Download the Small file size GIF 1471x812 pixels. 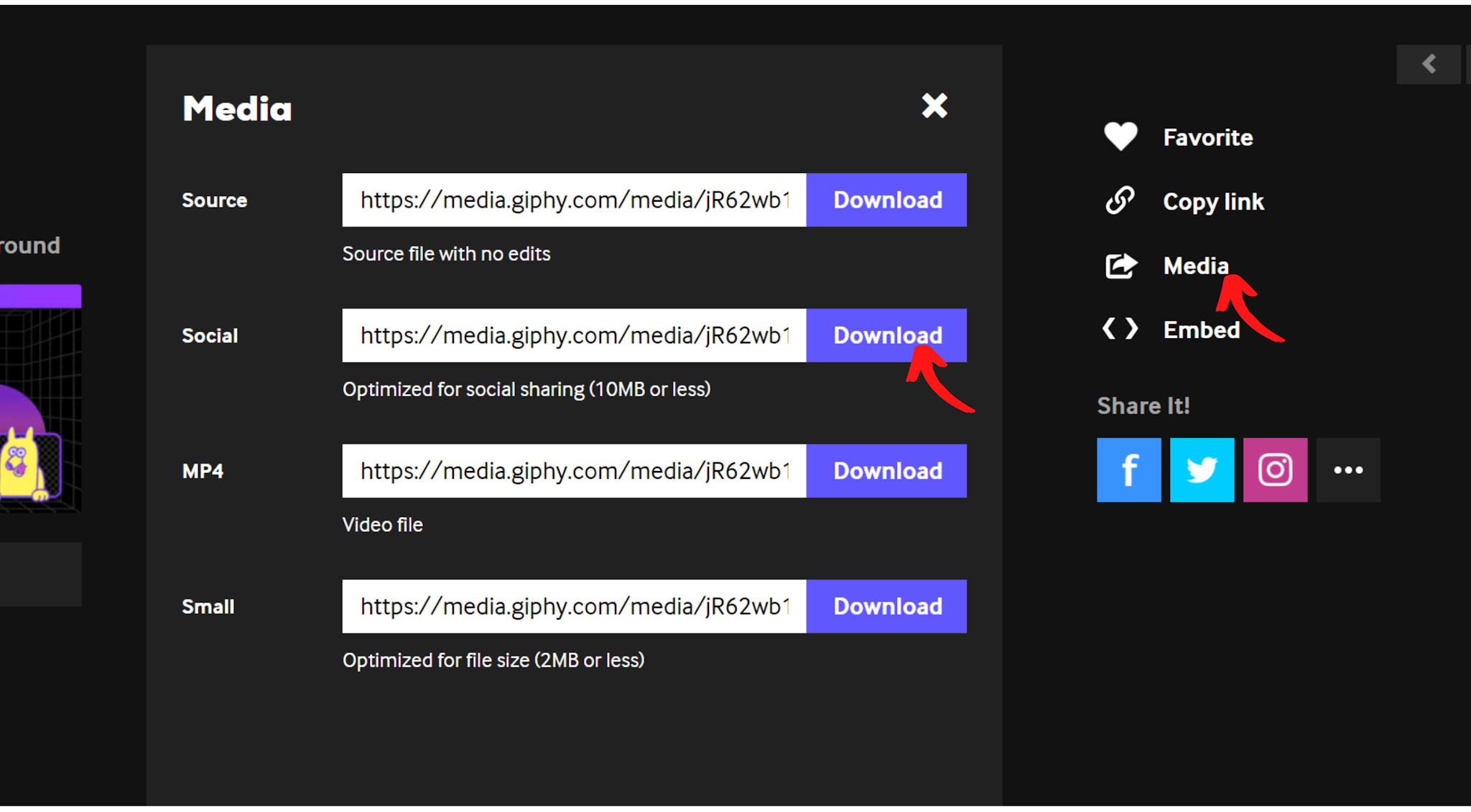tap(886, 606)
